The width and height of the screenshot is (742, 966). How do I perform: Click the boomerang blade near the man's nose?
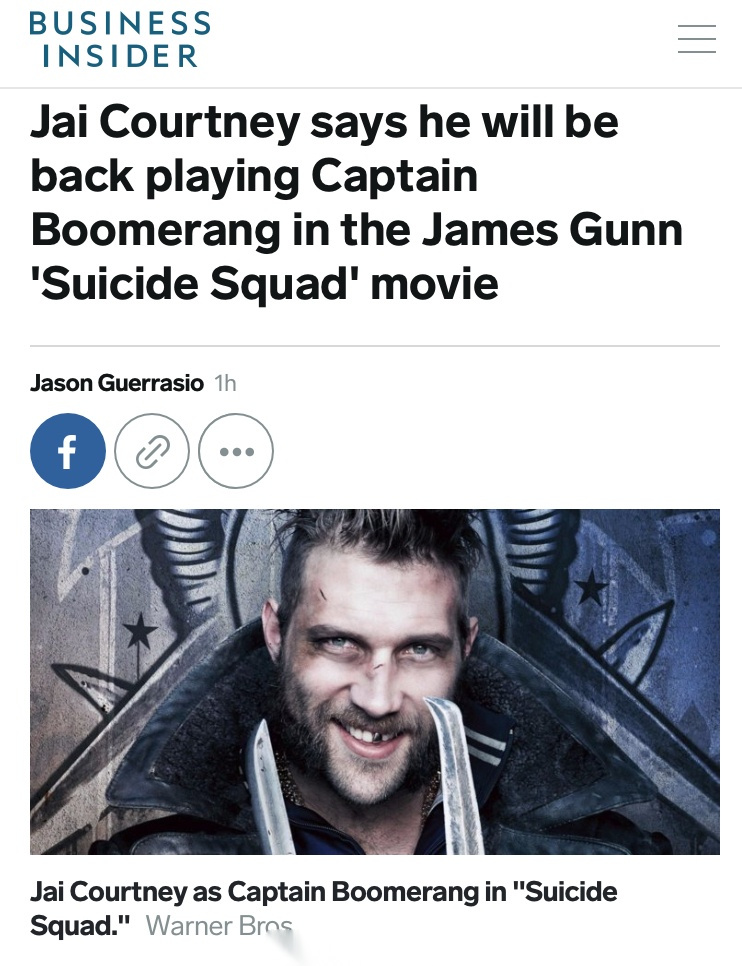pos(454,773)
